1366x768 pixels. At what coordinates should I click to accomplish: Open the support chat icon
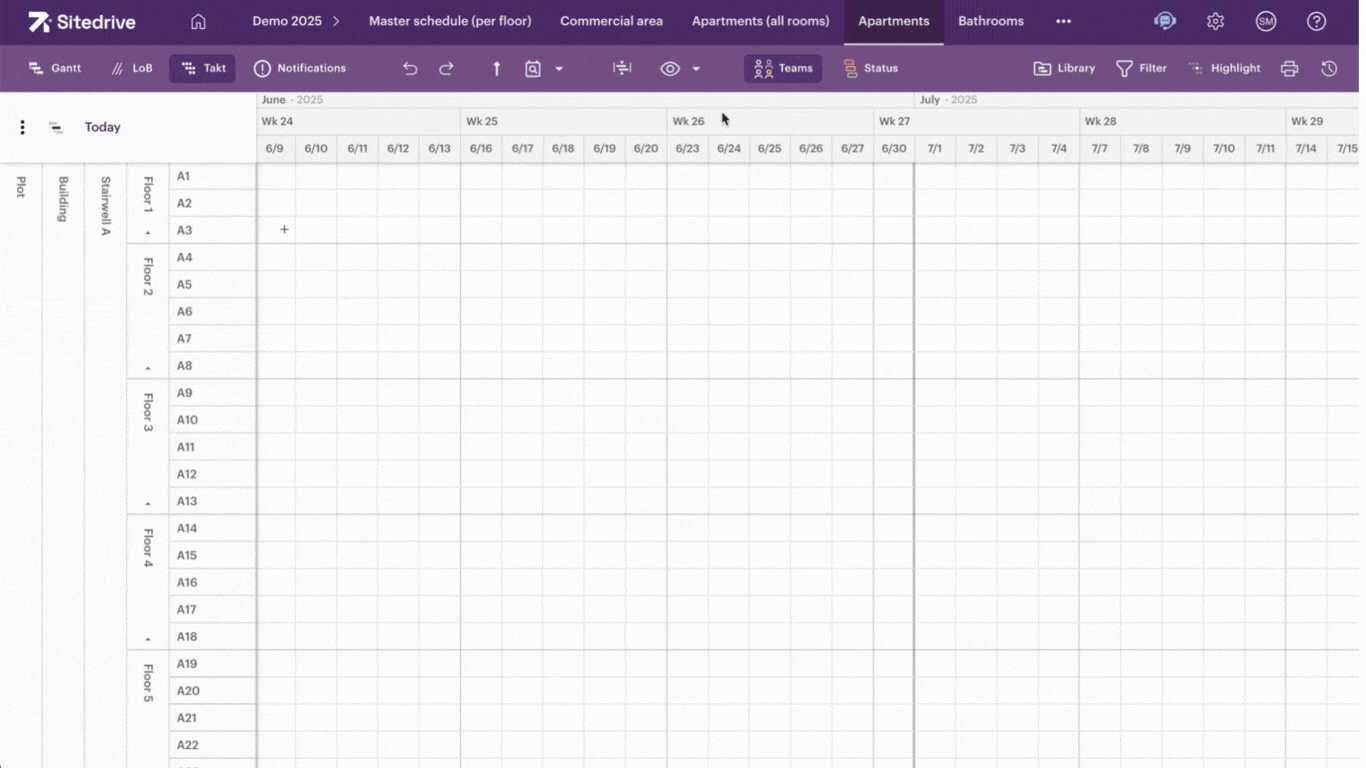1165,21
